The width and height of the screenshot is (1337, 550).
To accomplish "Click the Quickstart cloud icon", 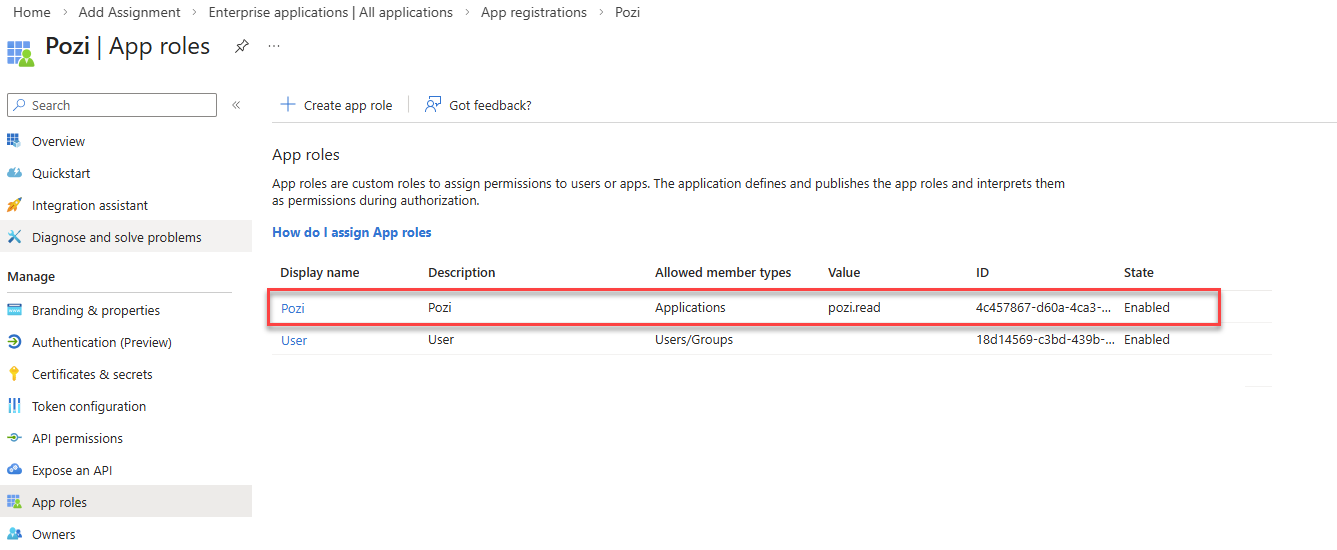I will click(14, 173).
